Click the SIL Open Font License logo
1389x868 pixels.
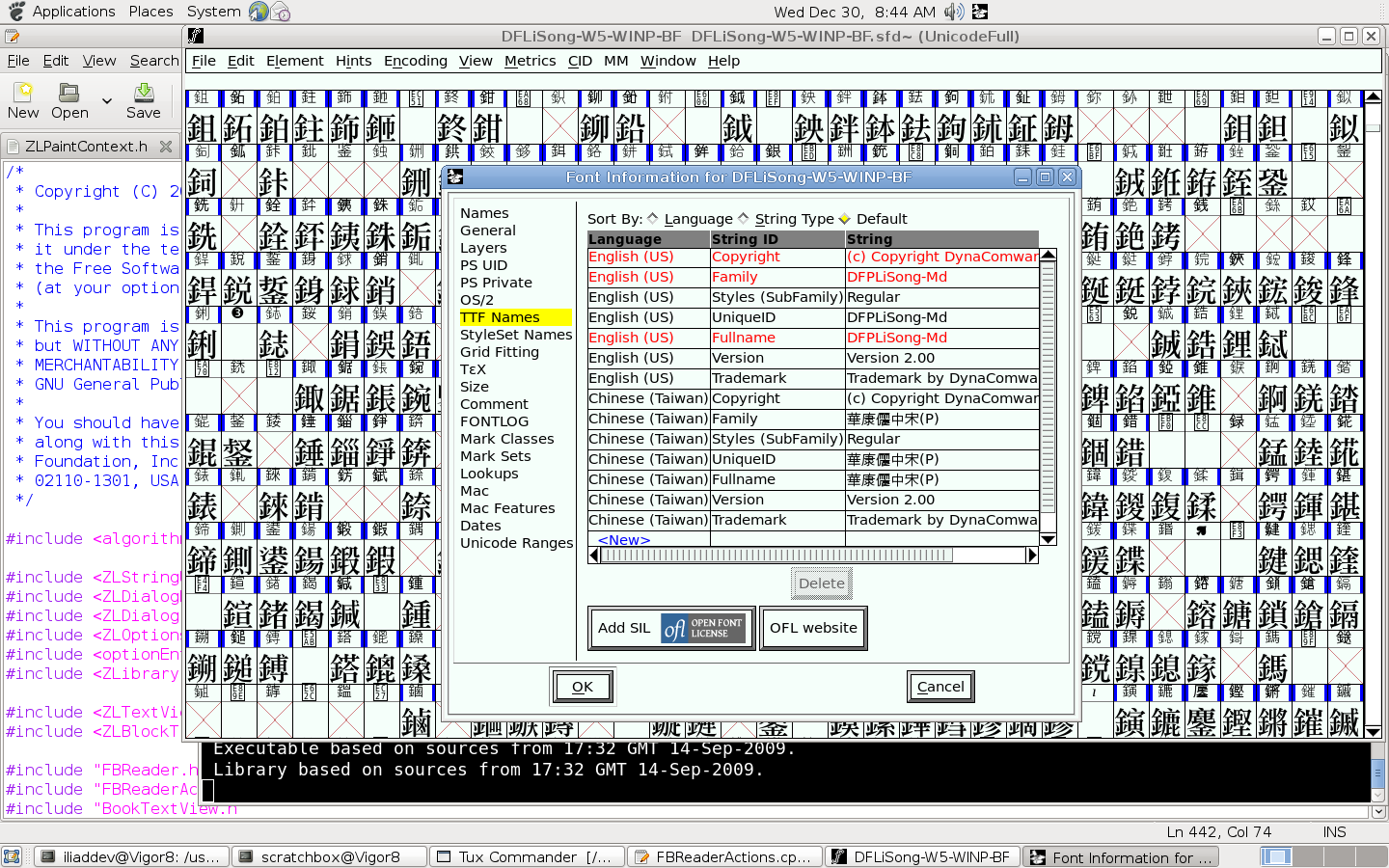pyautogui.click(x=703, y=629)
